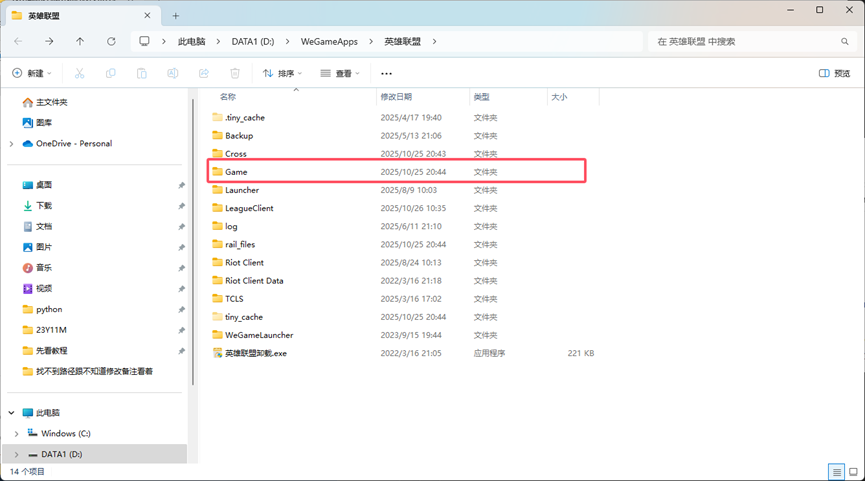Open Music (音乐) in quick access
865x481 pixels.
pyautogui.click(x=37, y=268)
